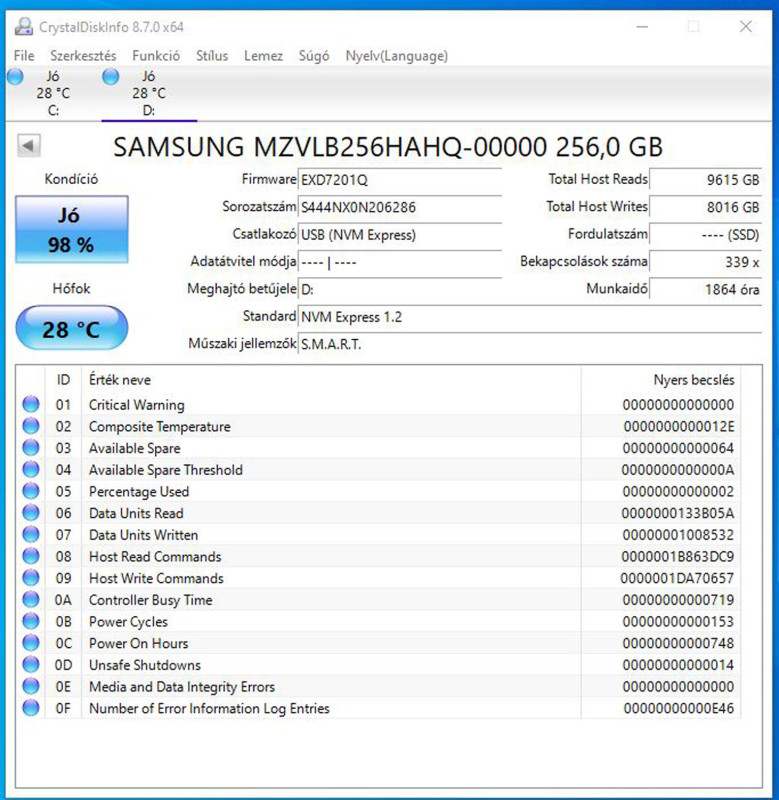The width and height of the screenshot is (779, 800).
Task: Click the Érték neve column header
Action: [120, 380]
